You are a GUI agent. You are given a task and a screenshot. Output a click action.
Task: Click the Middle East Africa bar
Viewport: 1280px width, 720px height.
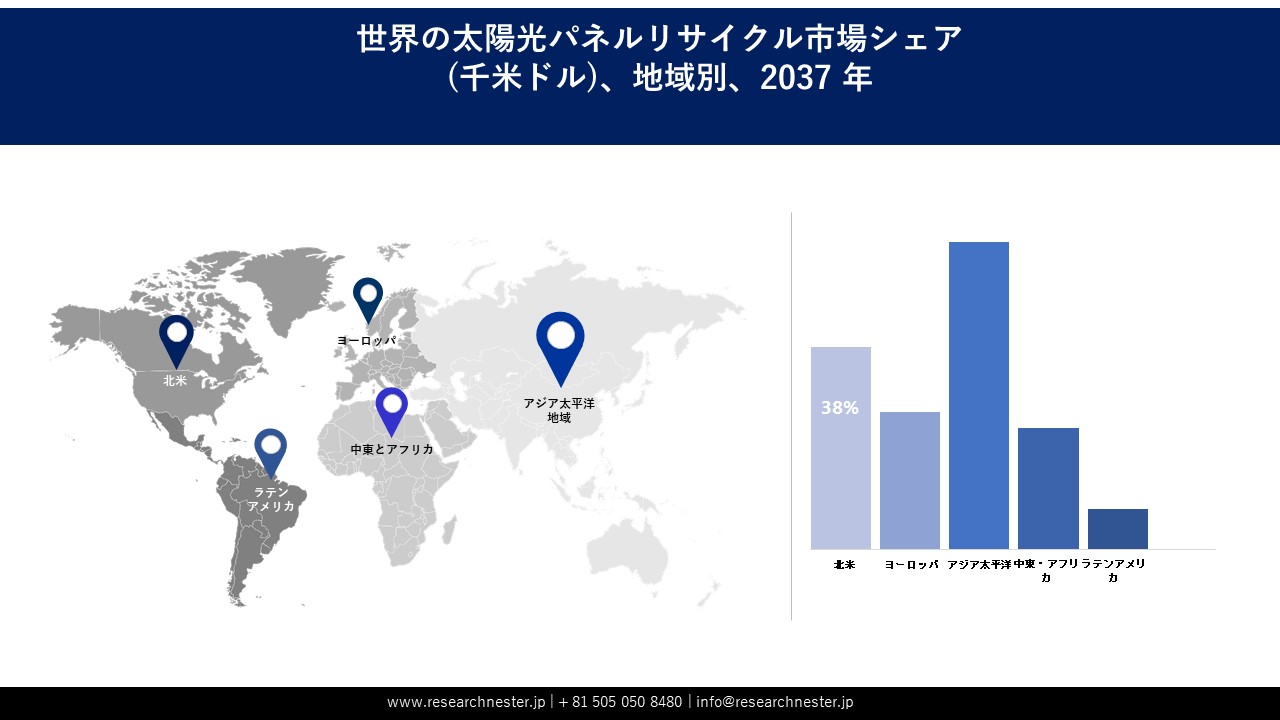pos(1048,488)
